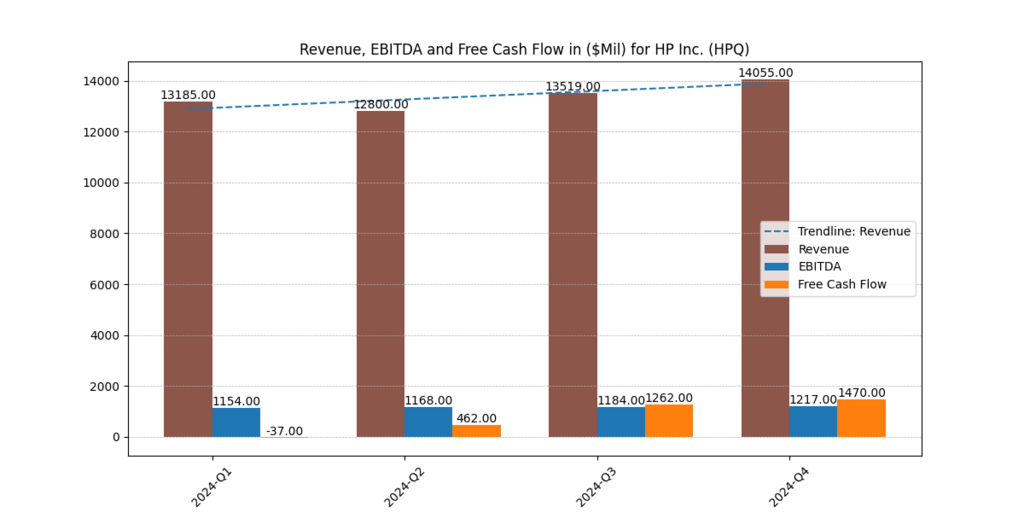Screen dimensions: 1024x512
Task: Click the orange Free Cash Flow legend swatch
Action: pyautogui.click(x=778, y=285)
